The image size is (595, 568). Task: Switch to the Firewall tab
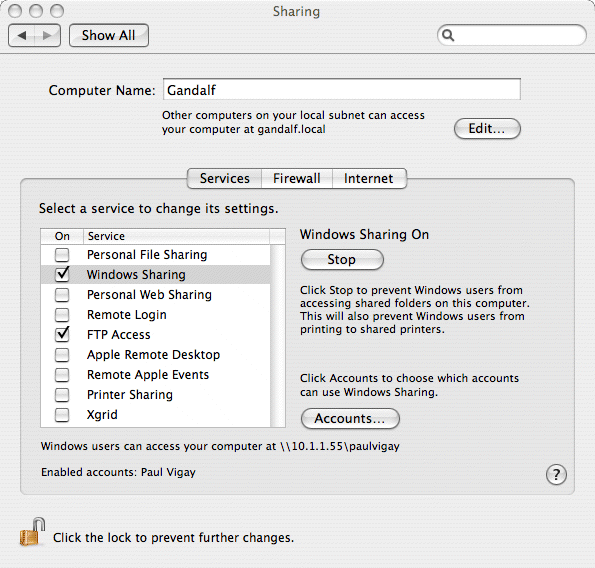tap(297, 178)
